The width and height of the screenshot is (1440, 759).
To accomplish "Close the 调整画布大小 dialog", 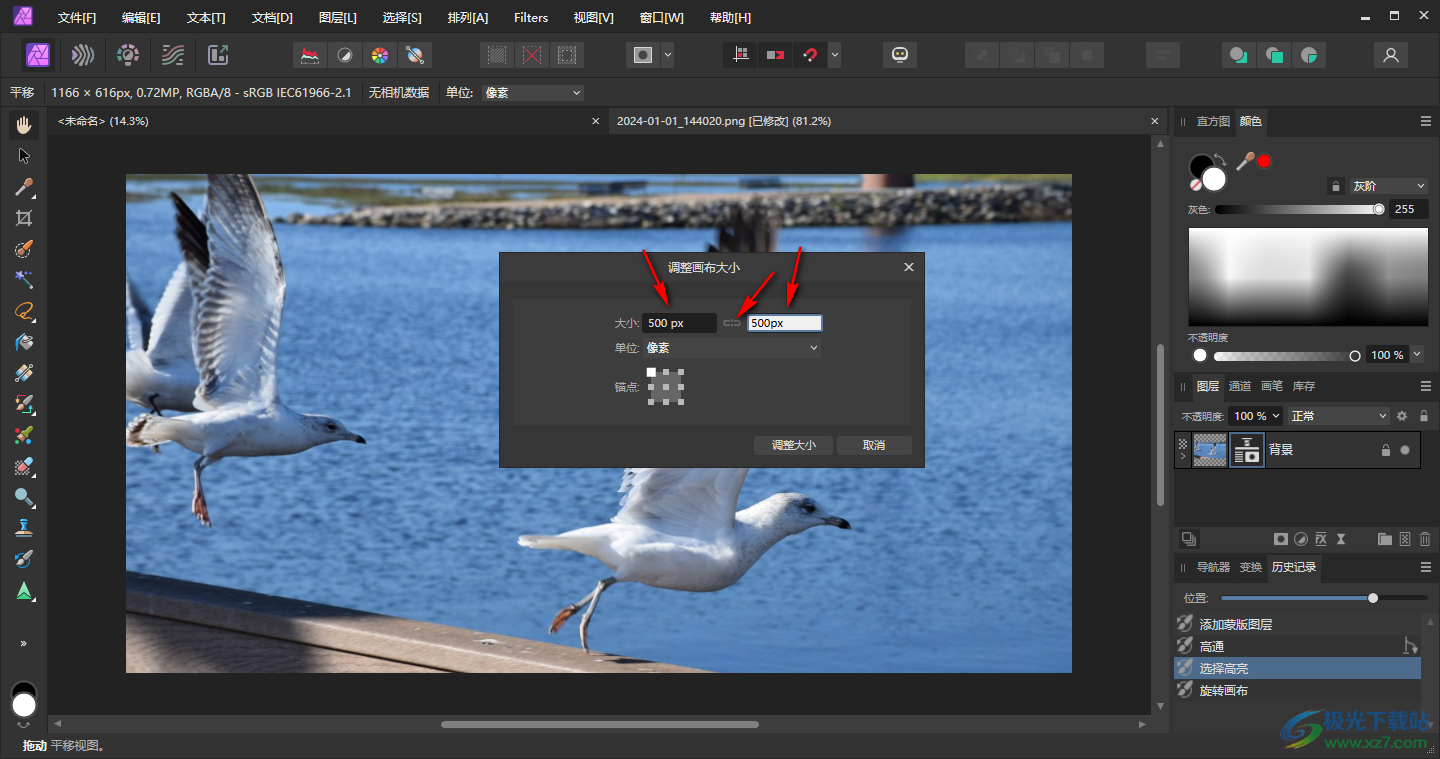I will pos(909,267).
